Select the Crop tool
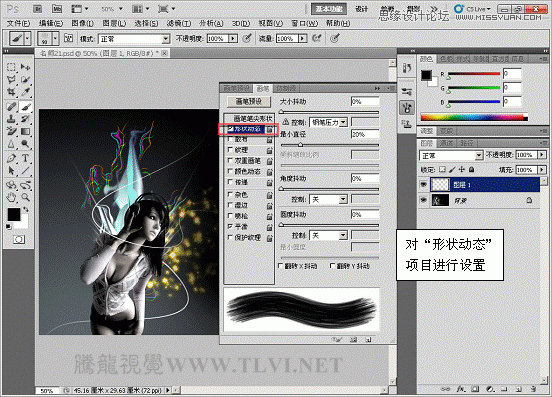This screenshot has height=397, width=552. [x=11, y=92]
